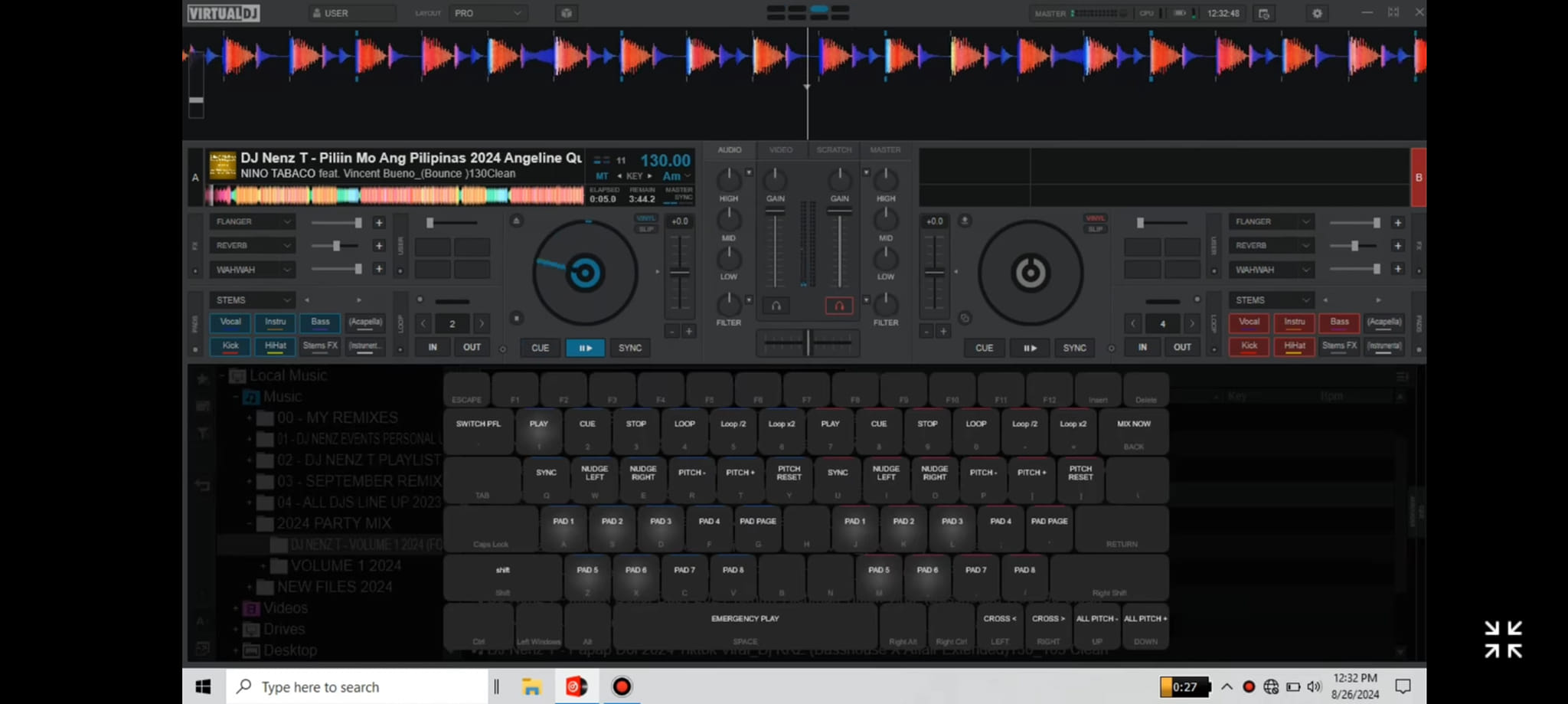Viewport: 1568px width, 704px height.
Task: Click taskbar search box
Action: (x=358, y=686)
